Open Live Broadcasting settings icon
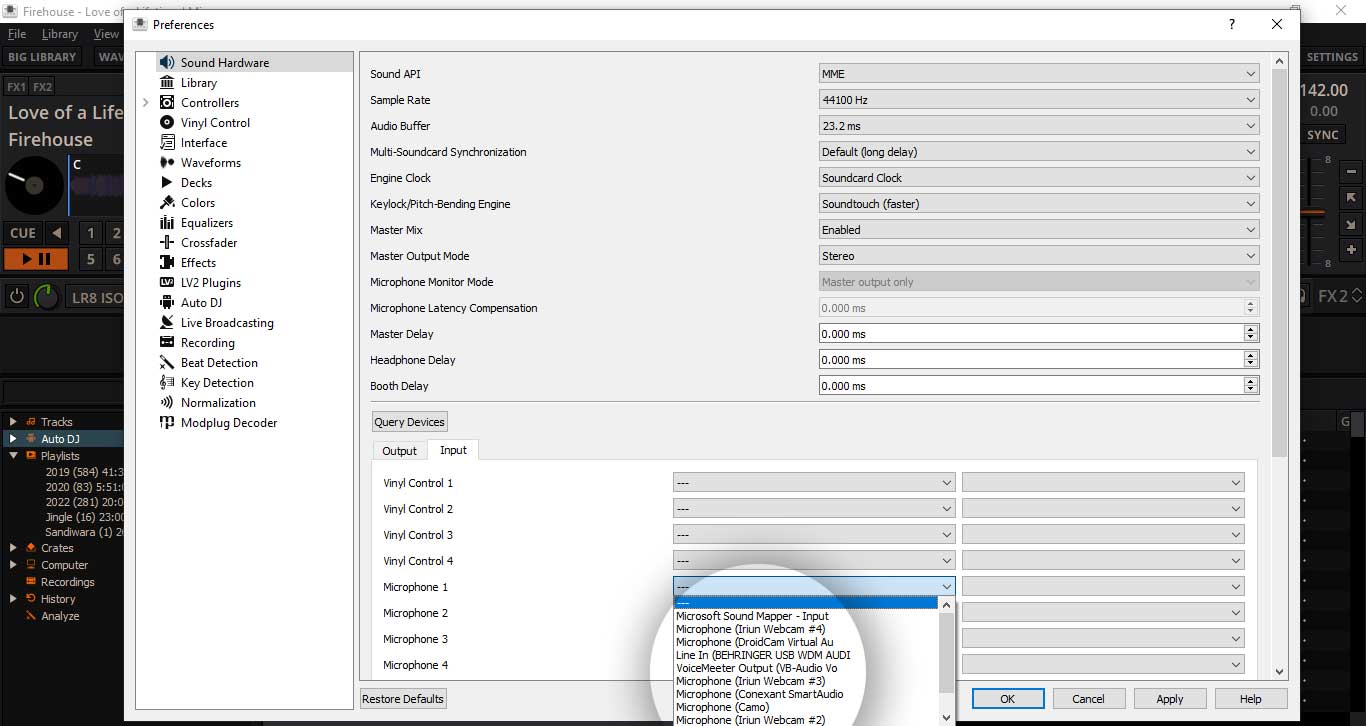 point(167,323)
